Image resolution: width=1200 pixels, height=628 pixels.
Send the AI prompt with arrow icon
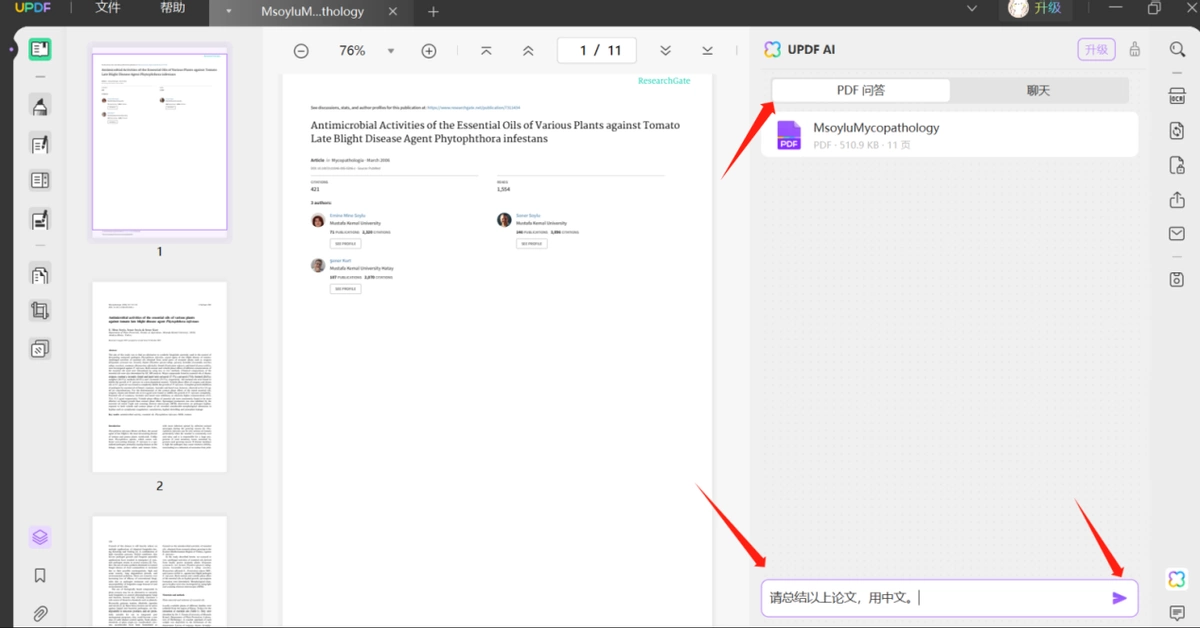[x=1119, y=598]
